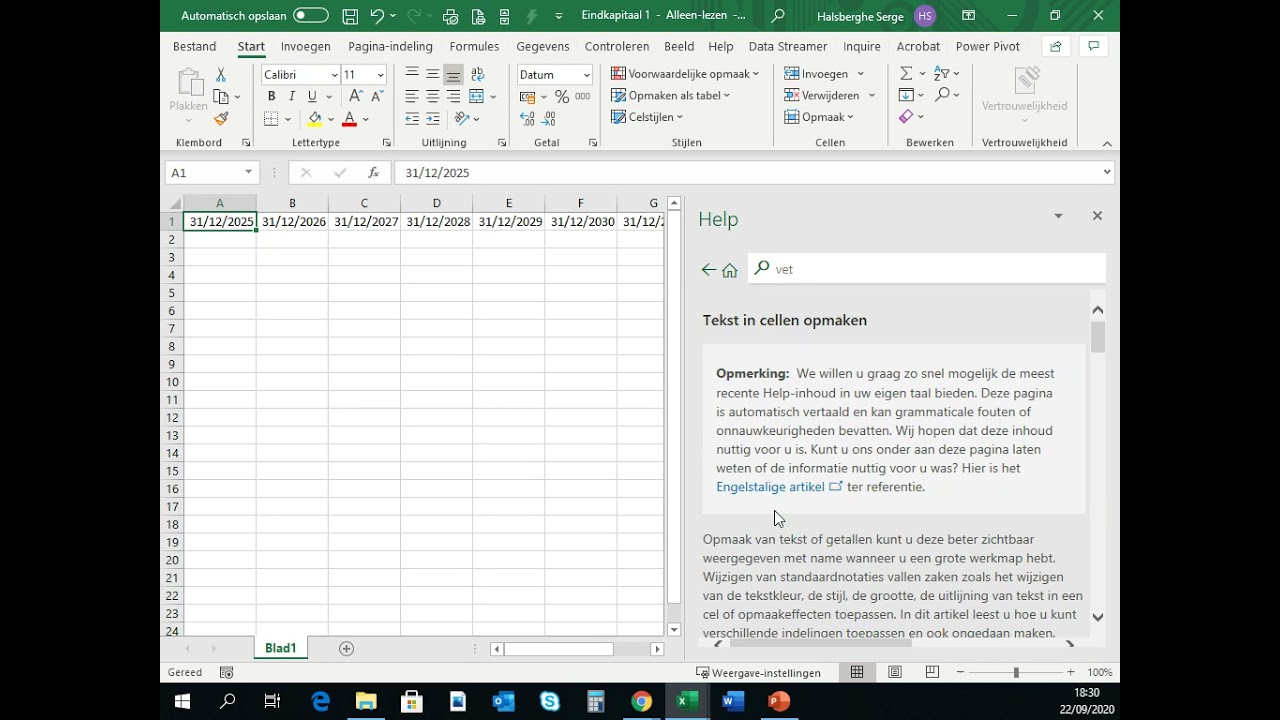Toggle center horizontal alignment

tap(433, 96)
